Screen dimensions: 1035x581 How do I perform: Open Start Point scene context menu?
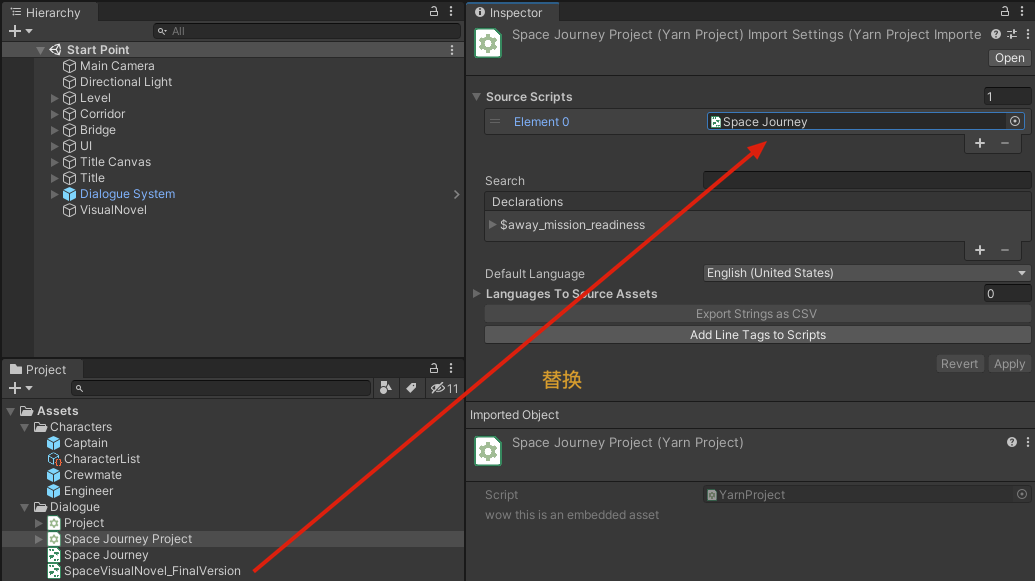451,50
